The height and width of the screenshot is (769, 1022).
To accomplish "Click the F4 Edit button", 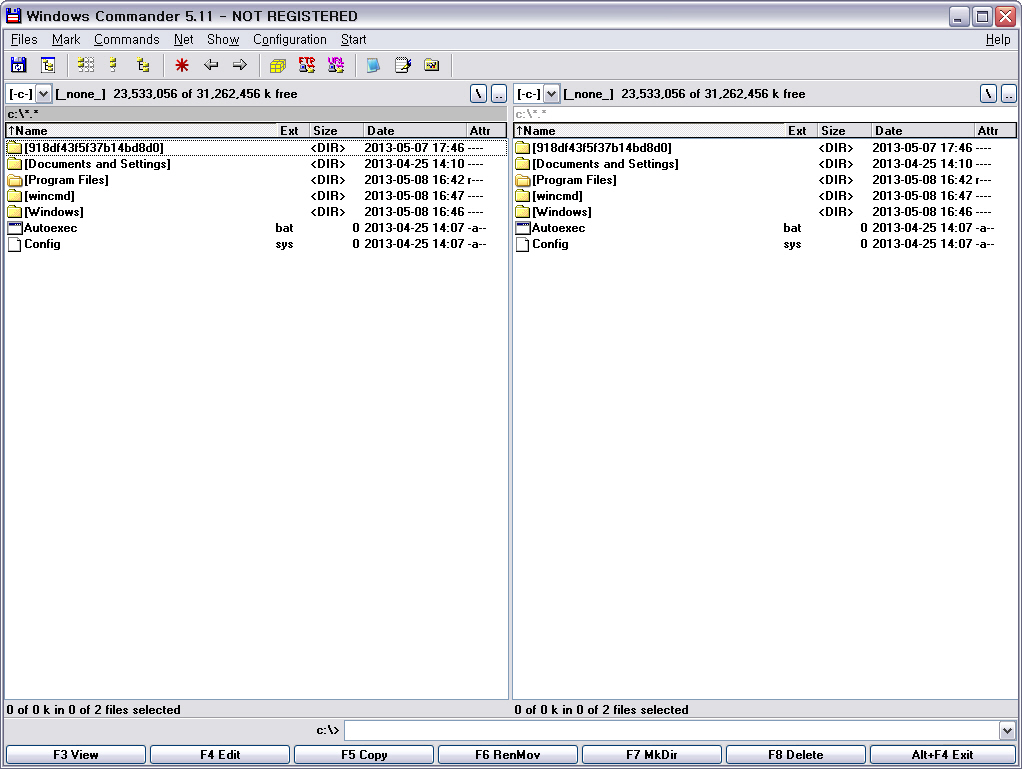I will tap(220, 755).
